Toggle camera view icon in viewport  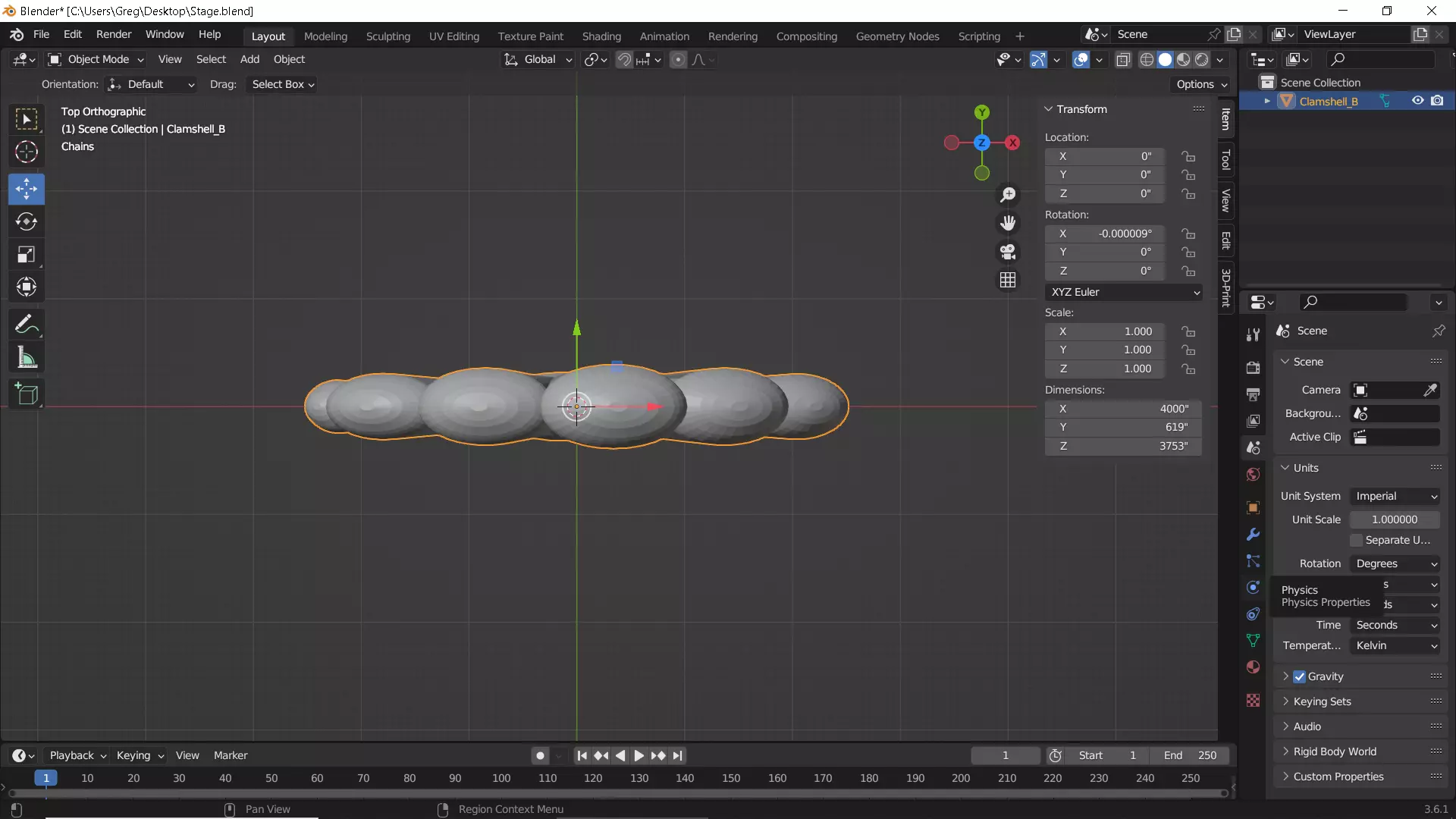coord(1008,252)
